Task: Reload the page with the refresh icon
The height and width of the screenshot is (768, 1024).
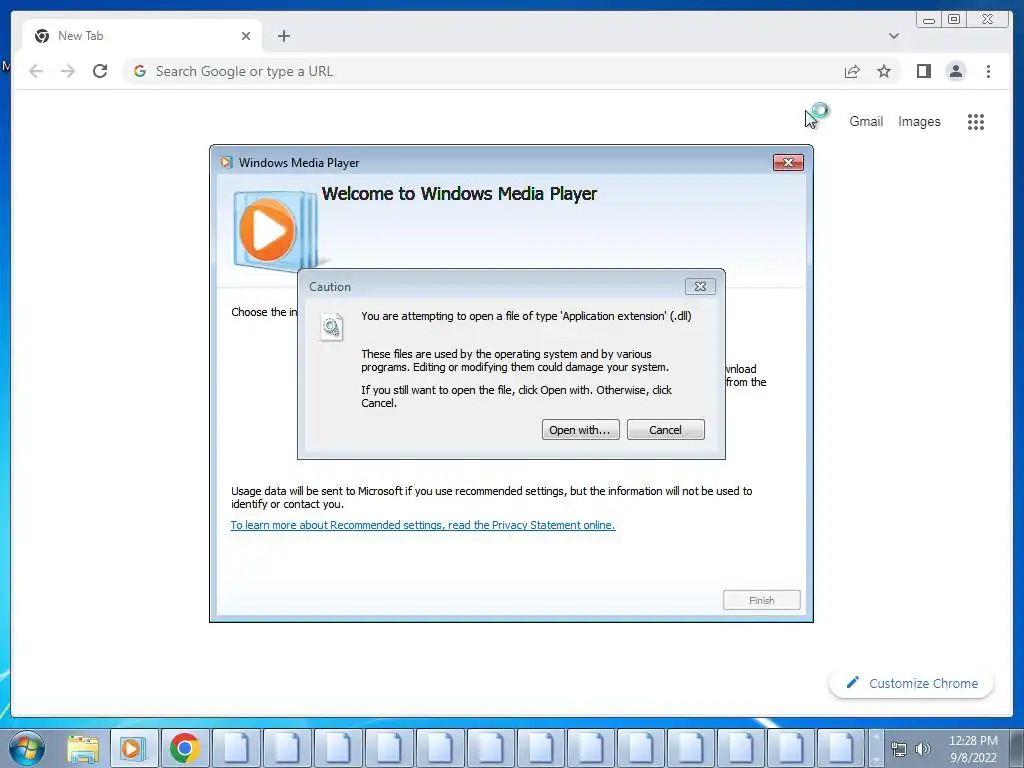Action: coord(100,71)
